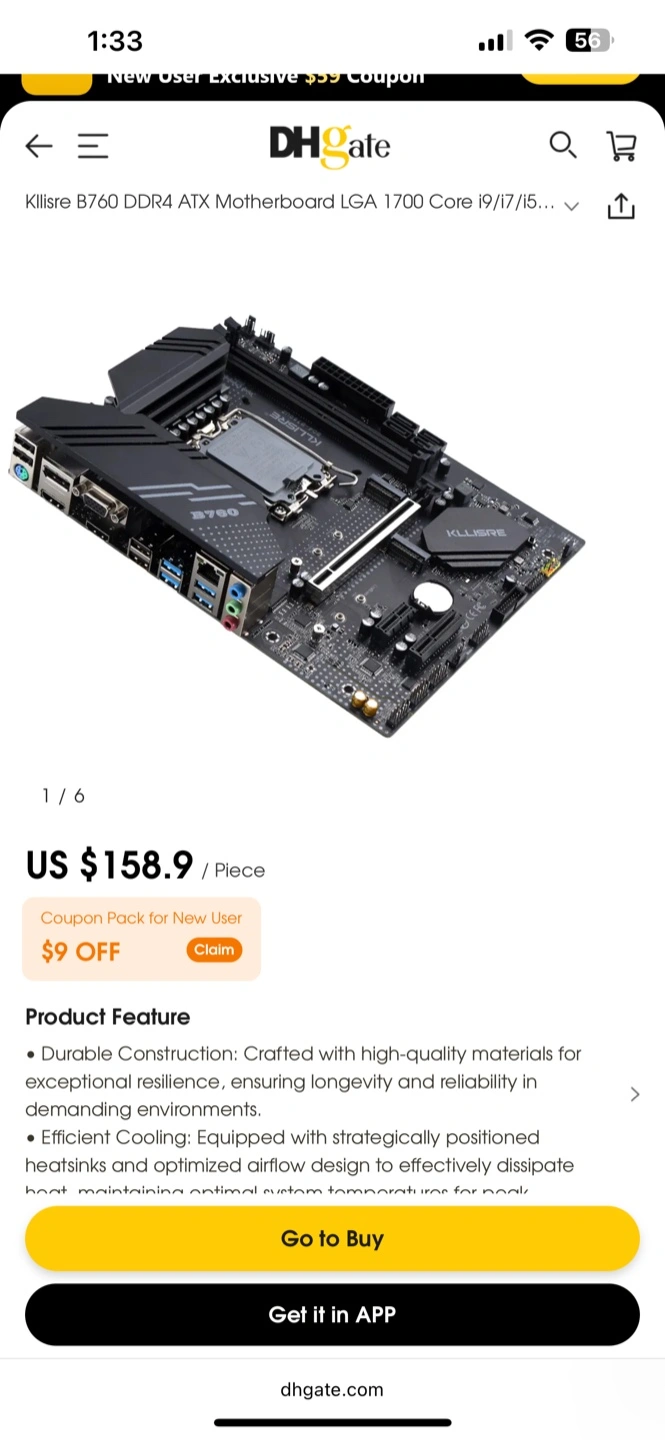Tap the Kllisre B760 motherboard image

pyautogui.click(x=300, y=525)
